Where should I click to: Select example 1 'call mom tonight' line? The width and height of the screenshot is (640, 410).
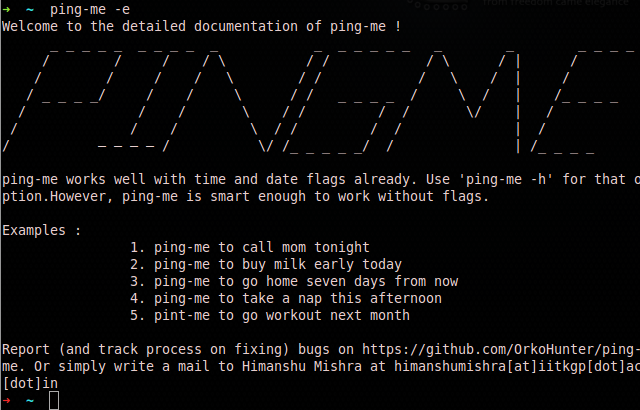(250, 247)
